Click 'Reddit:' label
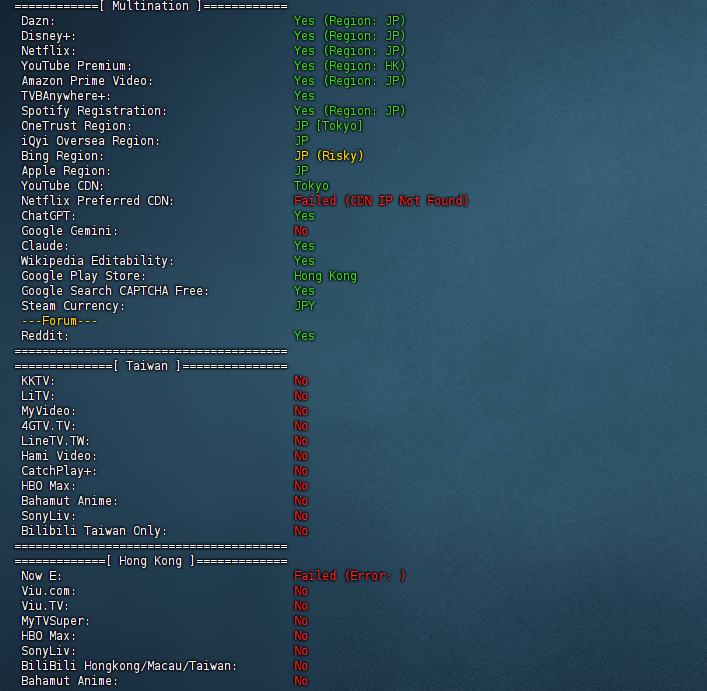This screenshot has width=707, height=691. coord(45,336)
